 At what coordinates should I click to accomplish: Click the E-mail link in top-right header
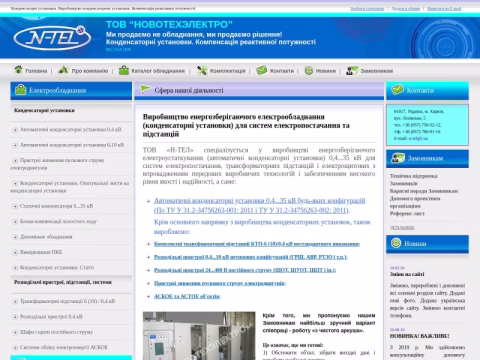coord(444,9)
